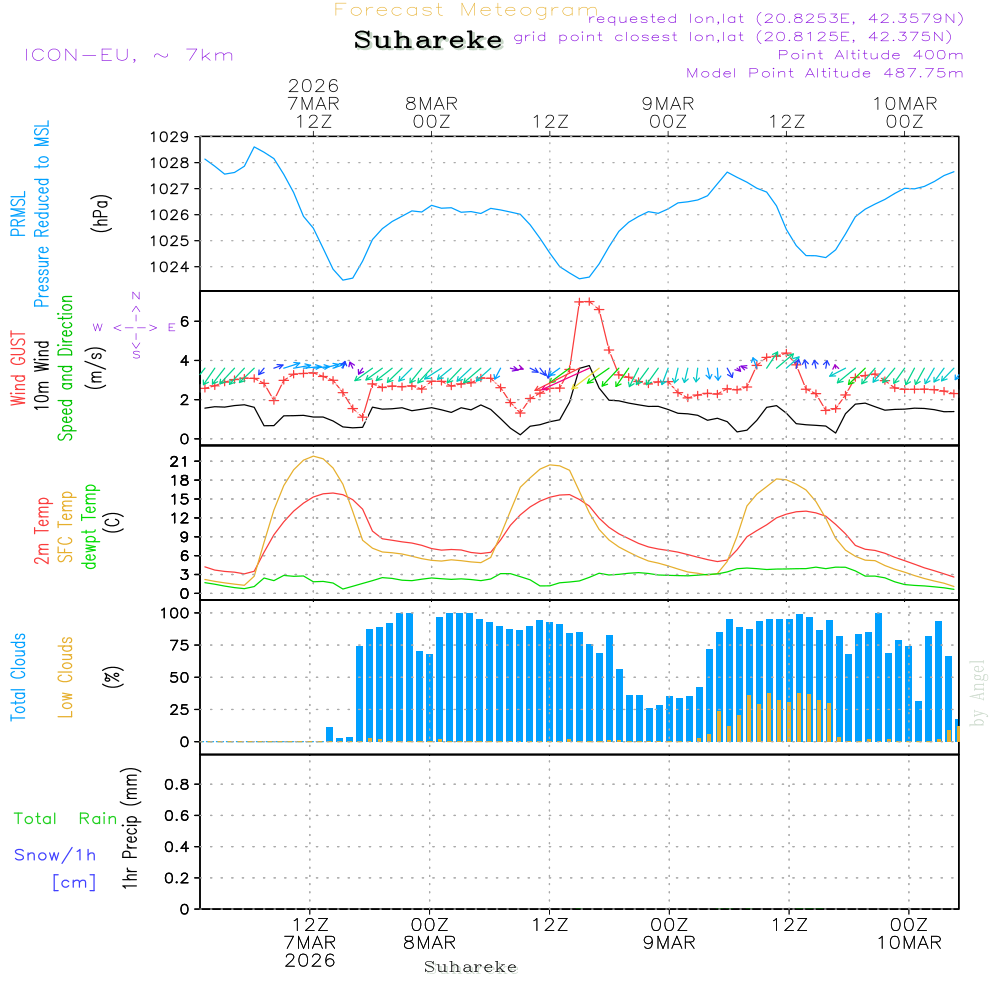
Task: Click the top axis 10MAR 00Z marker
Action: tap(905, 112)
